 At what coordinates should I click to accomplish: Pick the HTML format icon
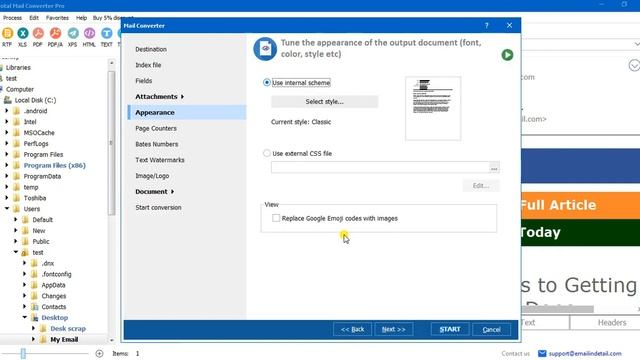[89, 33]
